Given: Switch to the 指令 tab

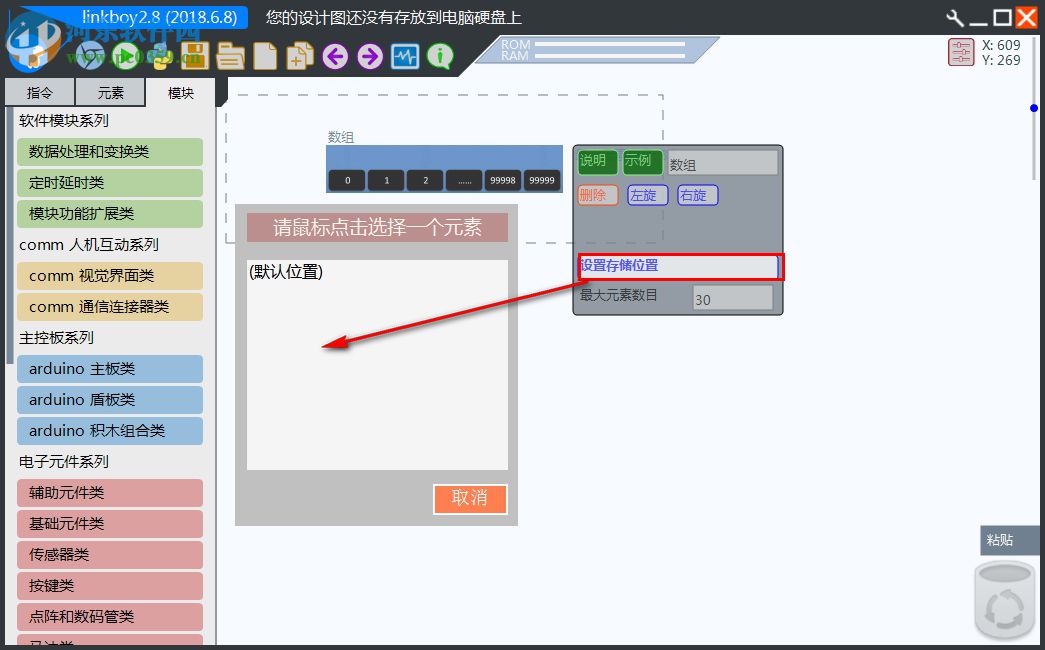Looking at the screenshot, I should (39, 92).
